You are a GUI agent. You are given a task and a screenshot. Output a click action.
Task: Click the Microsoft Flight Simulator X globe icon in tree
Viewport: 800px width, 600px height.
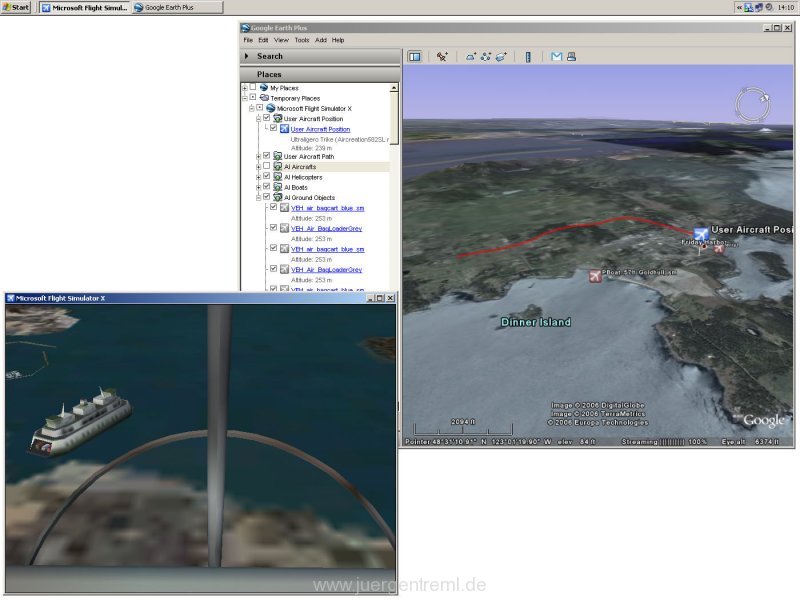point(271,108)
